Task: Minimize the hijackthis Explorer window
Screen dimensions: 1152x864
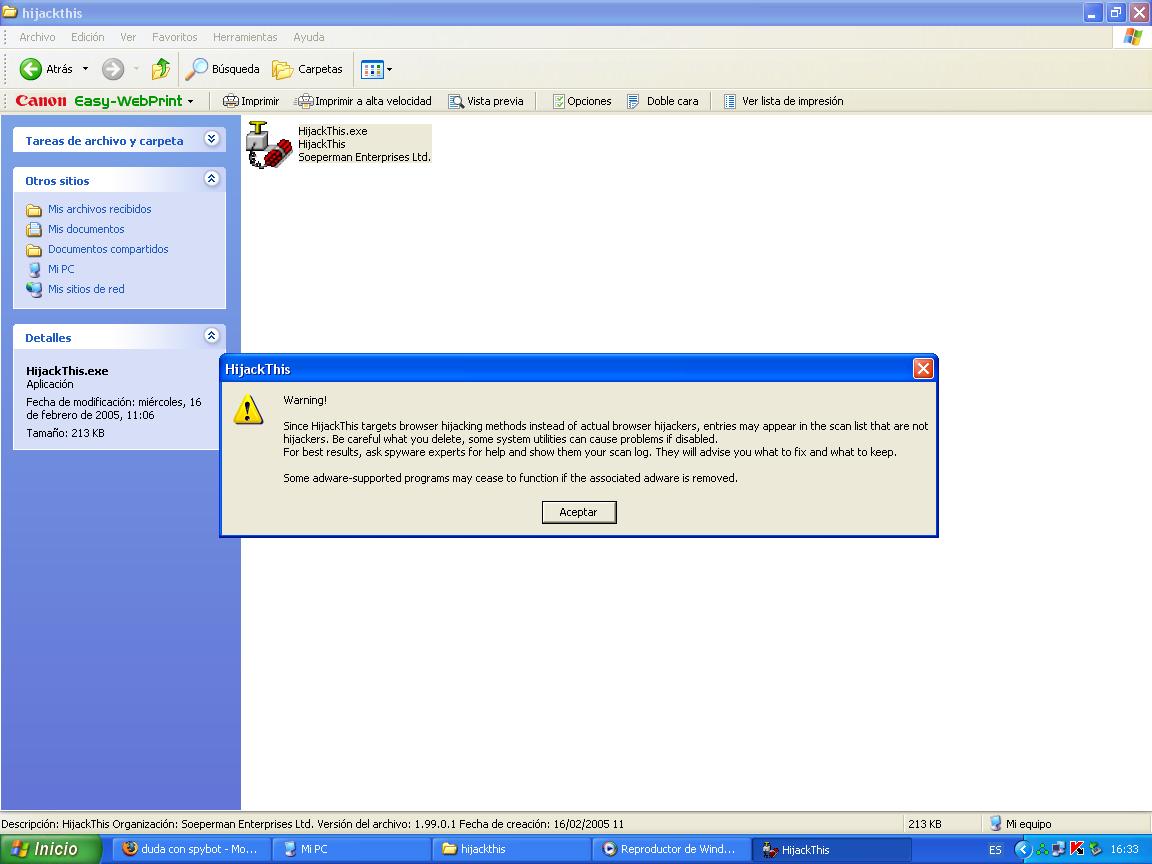Action: click(x=1092, y=12)
